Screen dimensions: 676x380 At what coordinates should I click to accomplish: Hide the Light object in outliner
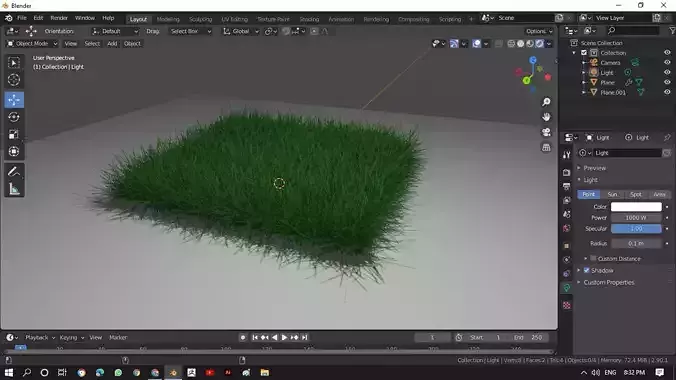(667, 72)
